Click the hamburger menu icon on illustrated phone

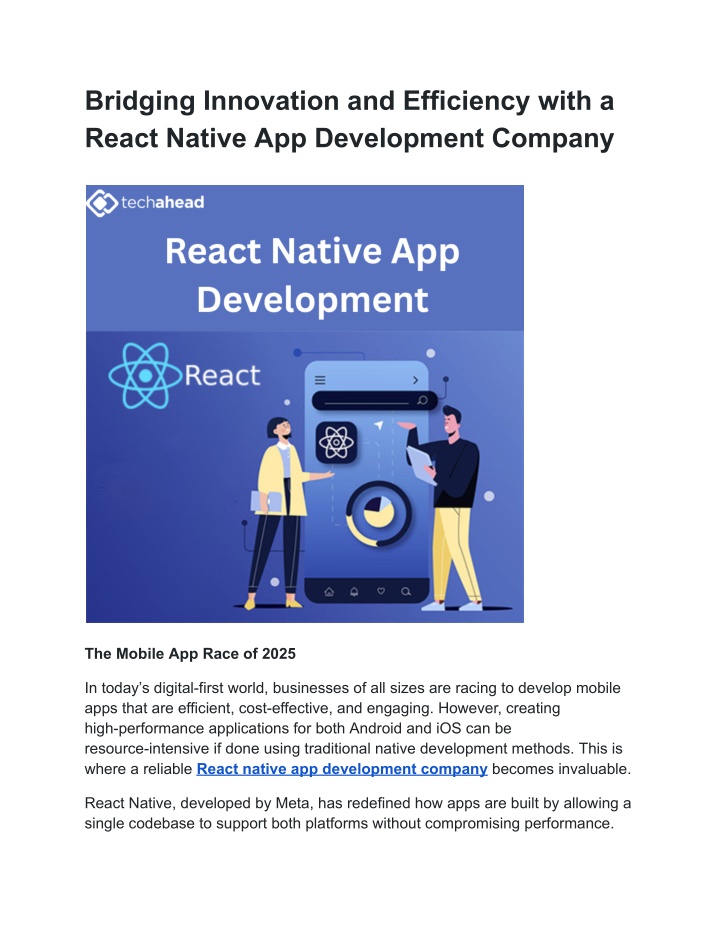[x=320, y=380]
